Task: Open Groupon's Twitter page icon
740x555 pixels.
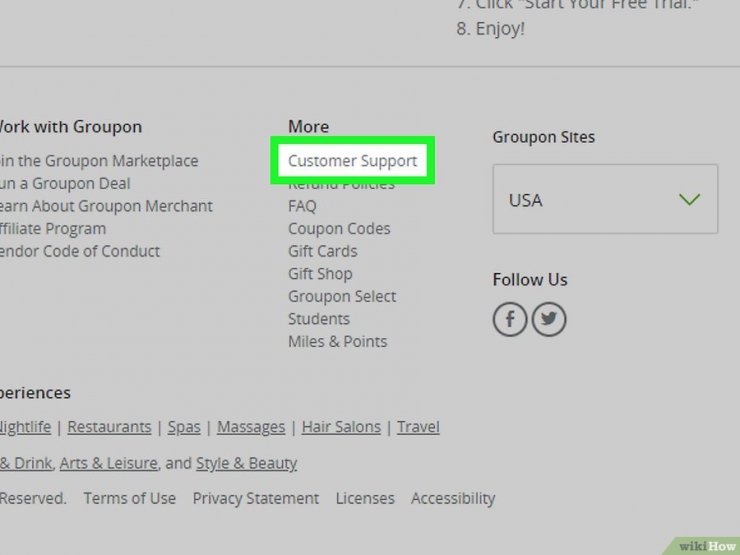Action: [x=549, y=320]
